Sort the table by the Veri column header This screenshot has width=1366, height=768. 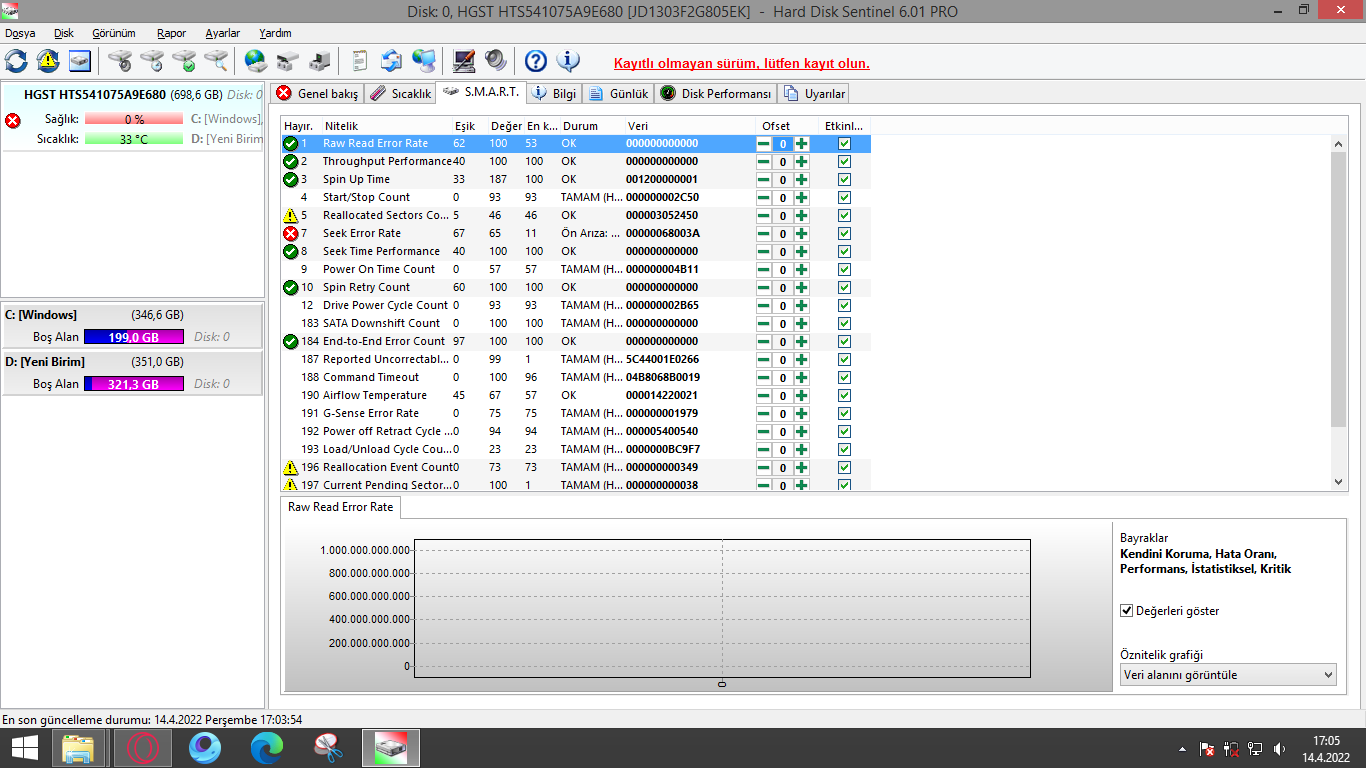(690, 126)
